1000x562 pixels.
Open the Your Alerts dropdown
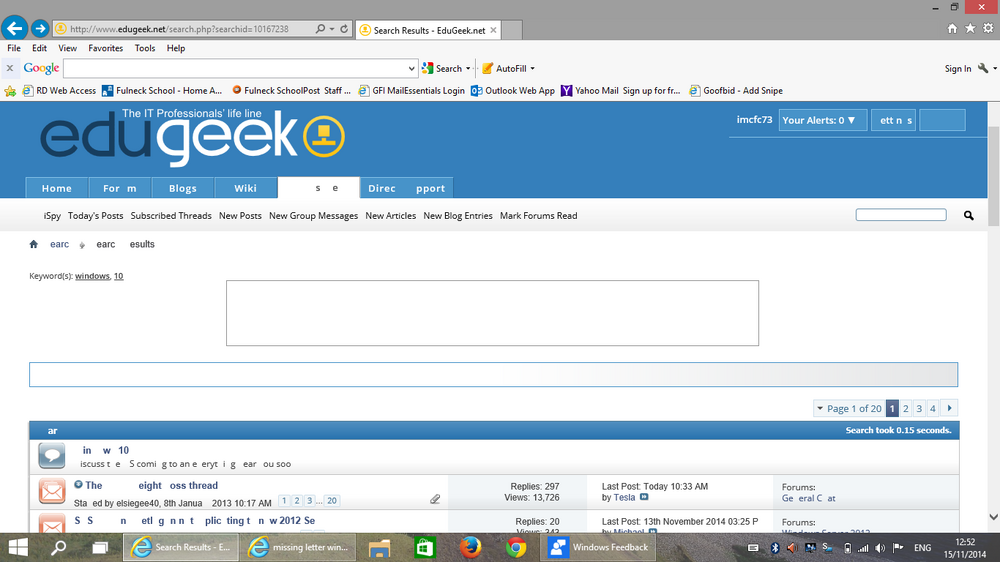pos(823,120)
